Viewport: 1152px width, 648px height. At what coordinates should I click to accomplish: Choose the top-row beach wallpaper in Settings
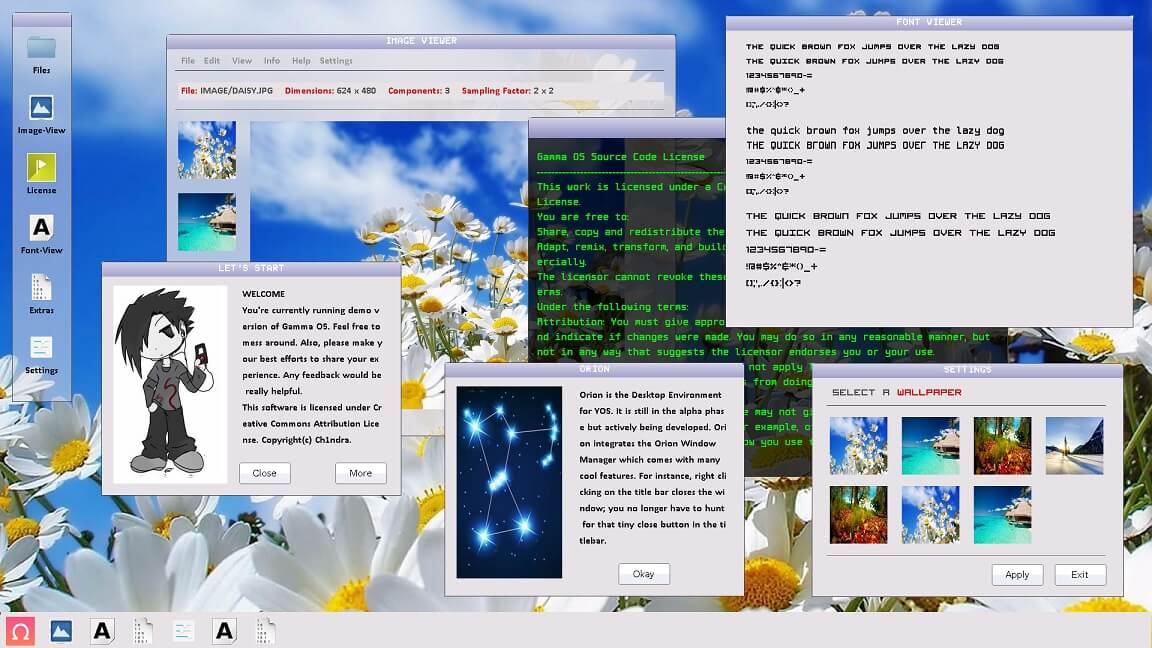[930, 446]
